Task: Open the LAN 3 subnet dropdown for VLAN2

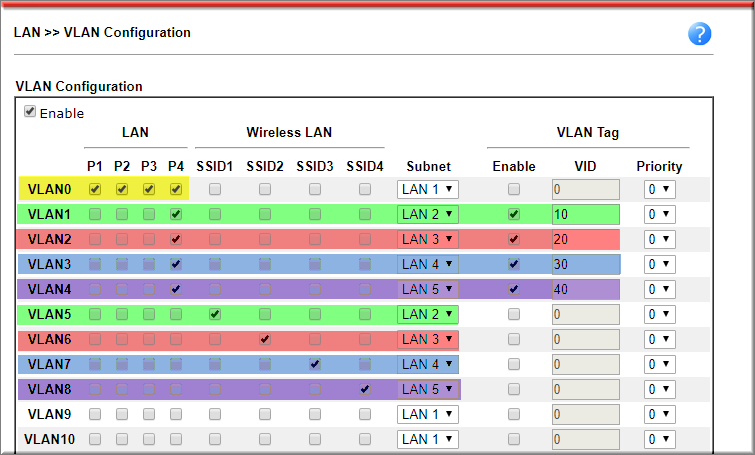Action: click(427, 239)
